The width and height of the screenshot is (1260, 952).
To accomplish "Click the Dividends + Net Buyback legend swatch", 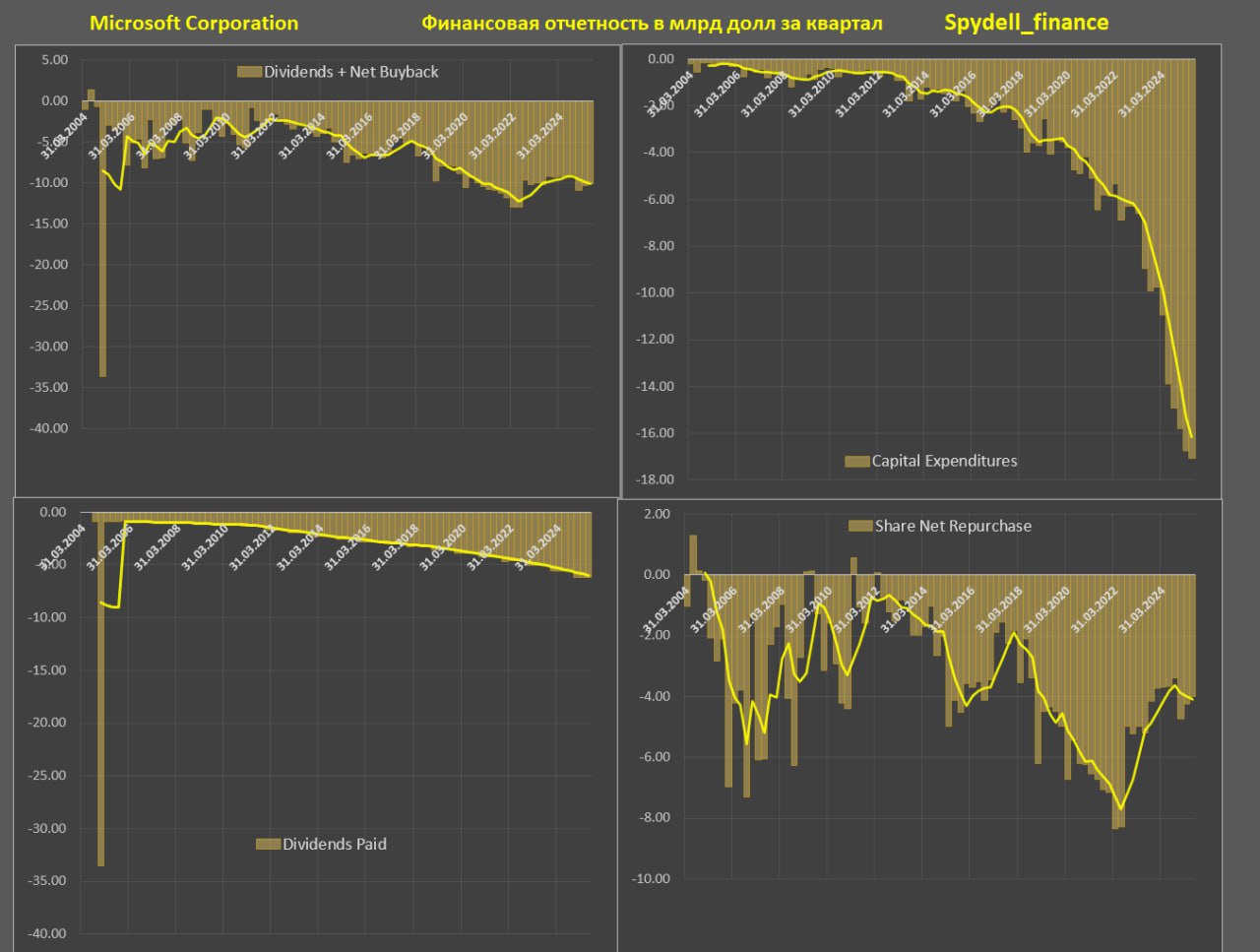I will (250, 72).
